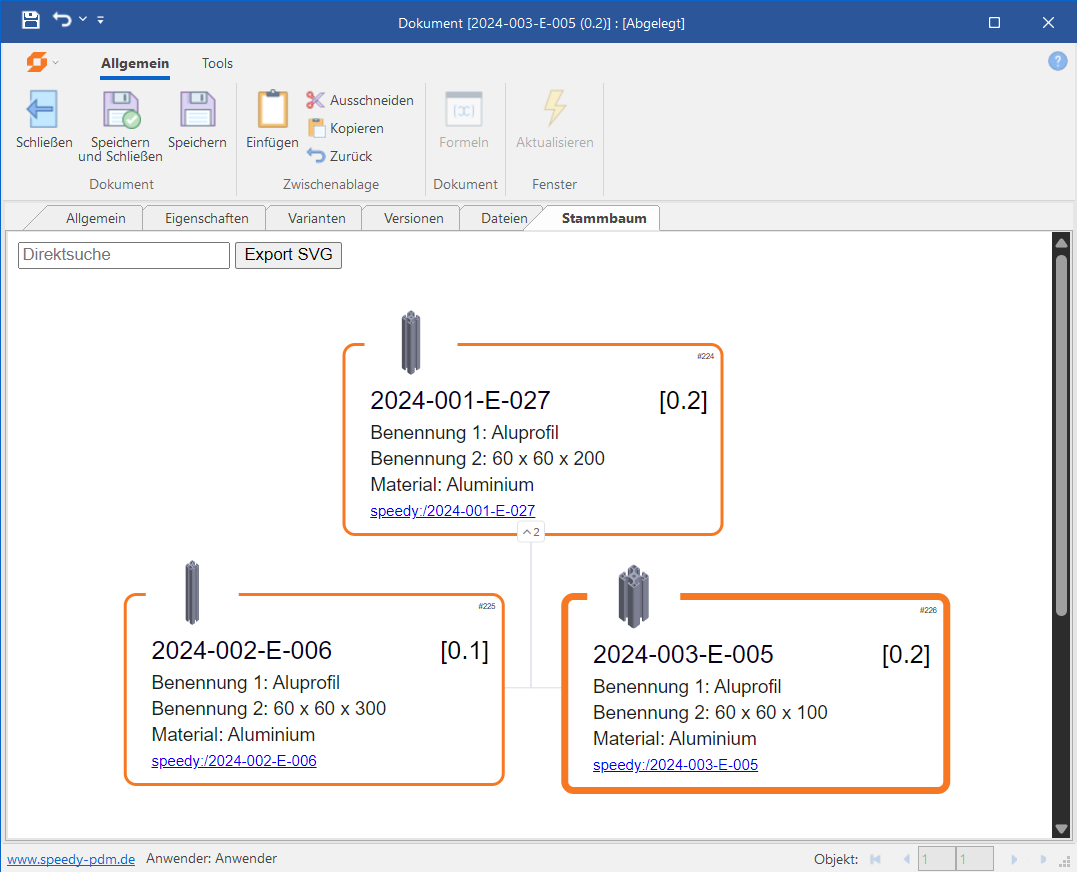
Task: Click the vertical scrollbar in Stammbaum view
Action: (x=1061, y=430)
